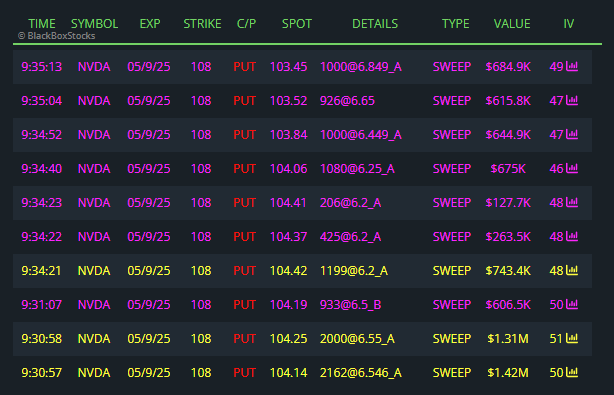Click the $1.31M value cell
The height and width of the screenshot is (395, 614).
(508, 339)
